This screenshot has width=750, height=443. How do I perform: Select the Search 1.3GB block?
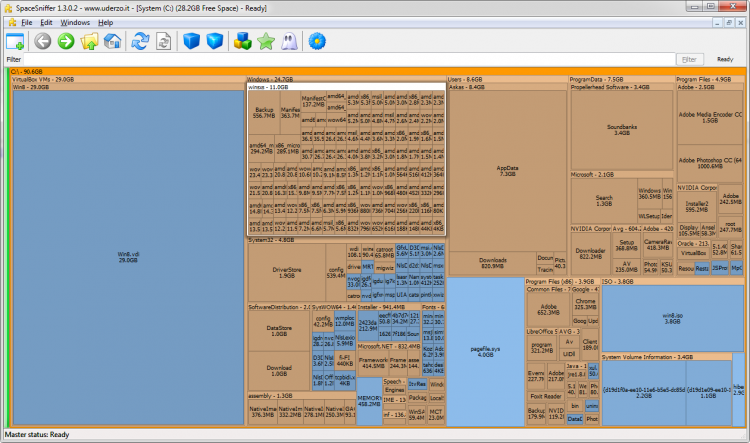[604, 200]
